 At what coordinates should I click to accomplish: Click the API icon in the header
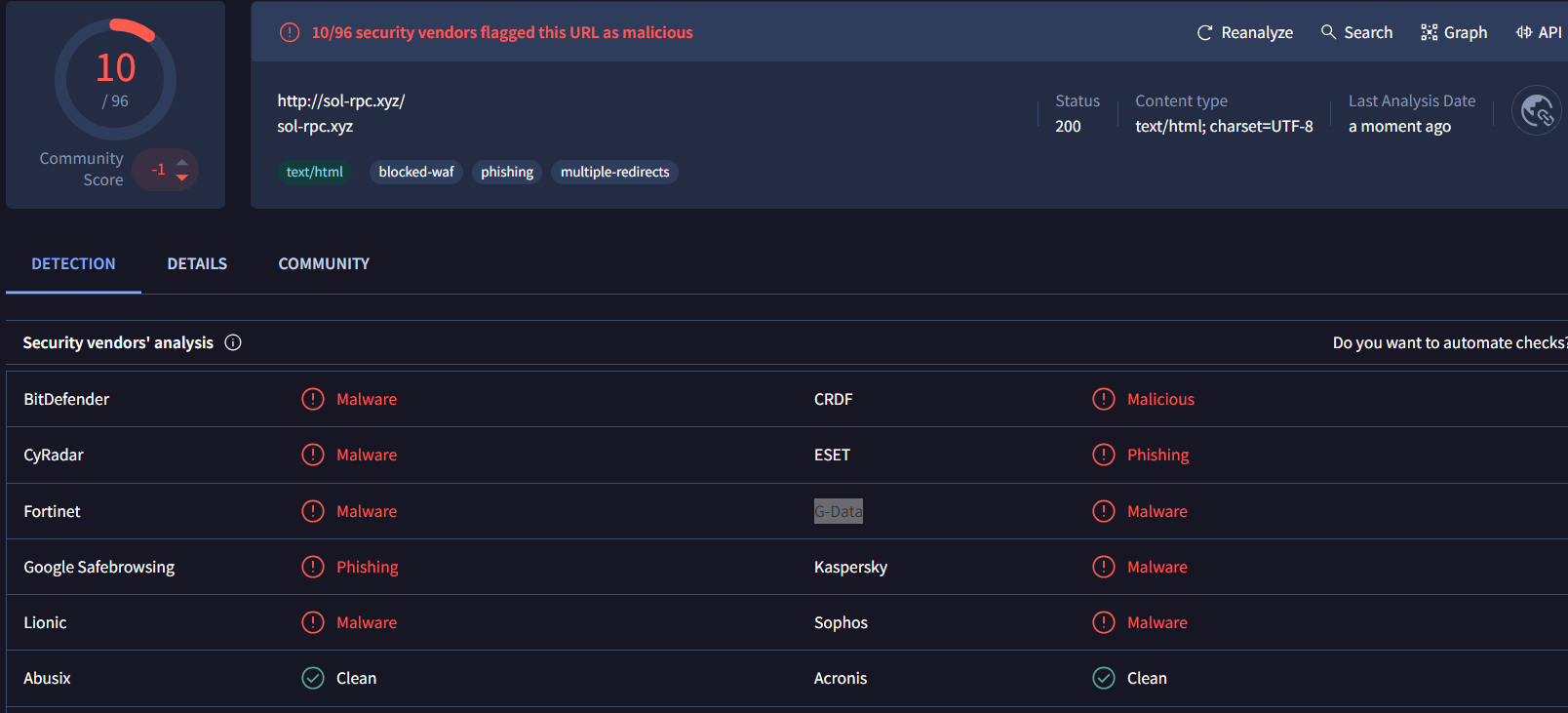(1524, 32)
